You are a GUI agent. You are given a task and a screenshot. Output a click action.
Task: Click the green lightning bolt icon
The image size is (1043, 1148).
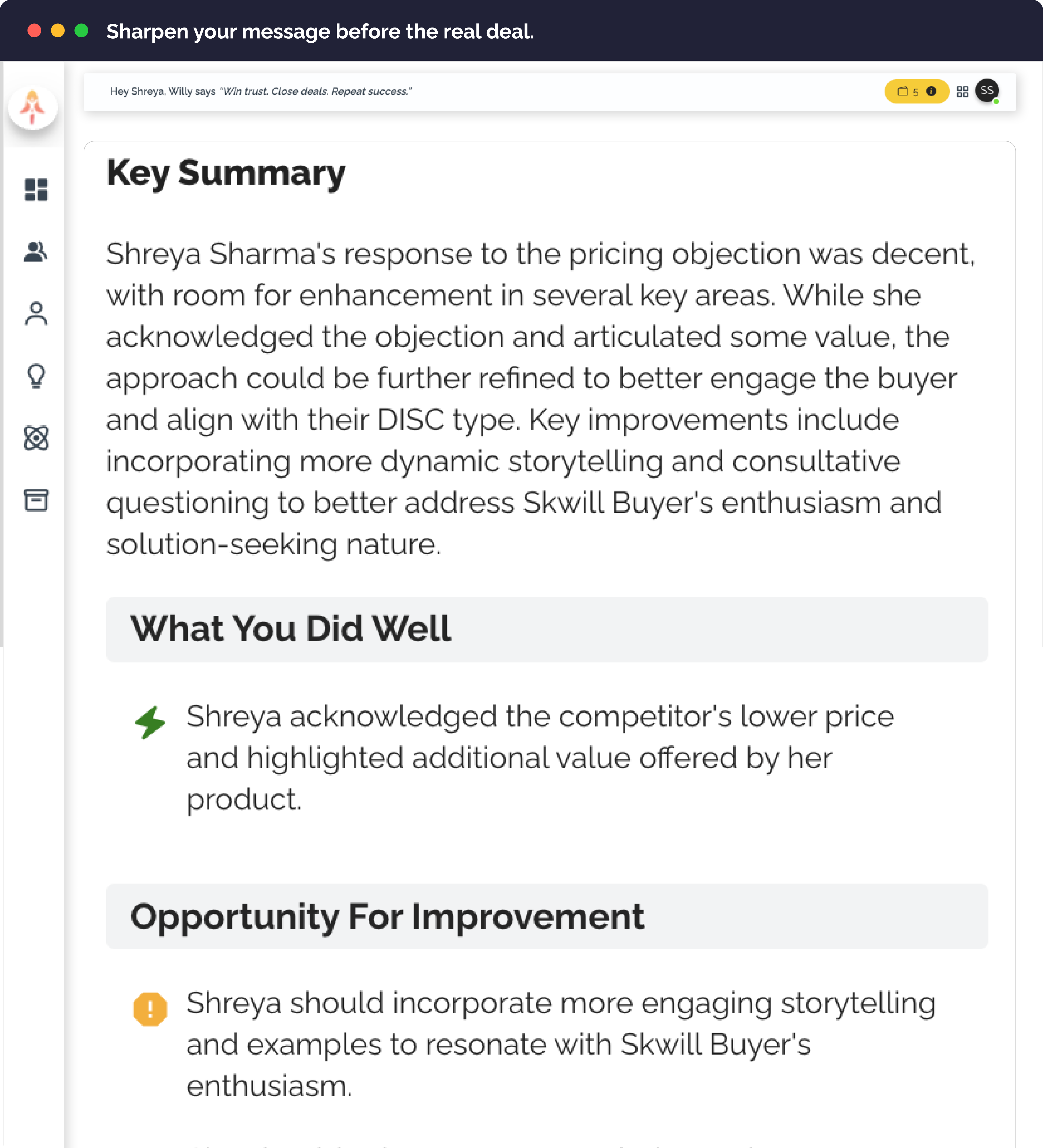click(150, 722)
